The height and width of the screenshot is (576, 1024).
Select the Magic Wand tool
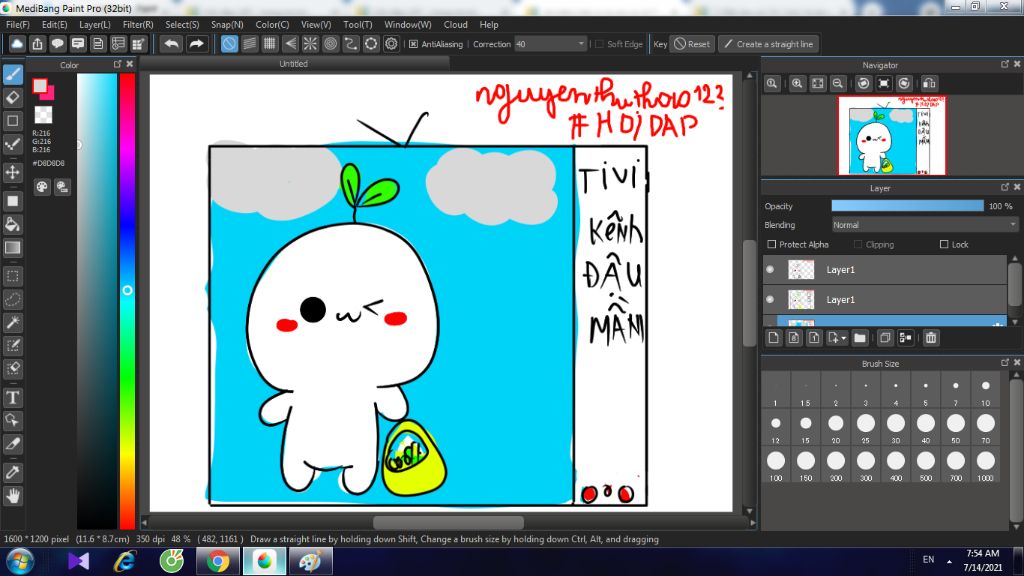12,323
